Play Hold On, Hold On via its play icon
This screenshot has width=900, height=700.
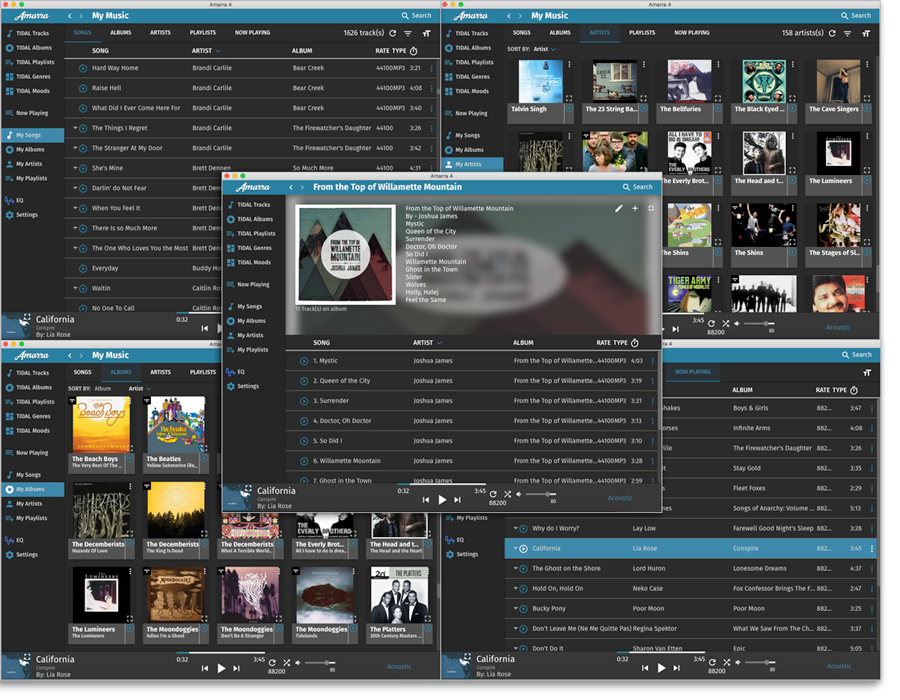(523, 589)
